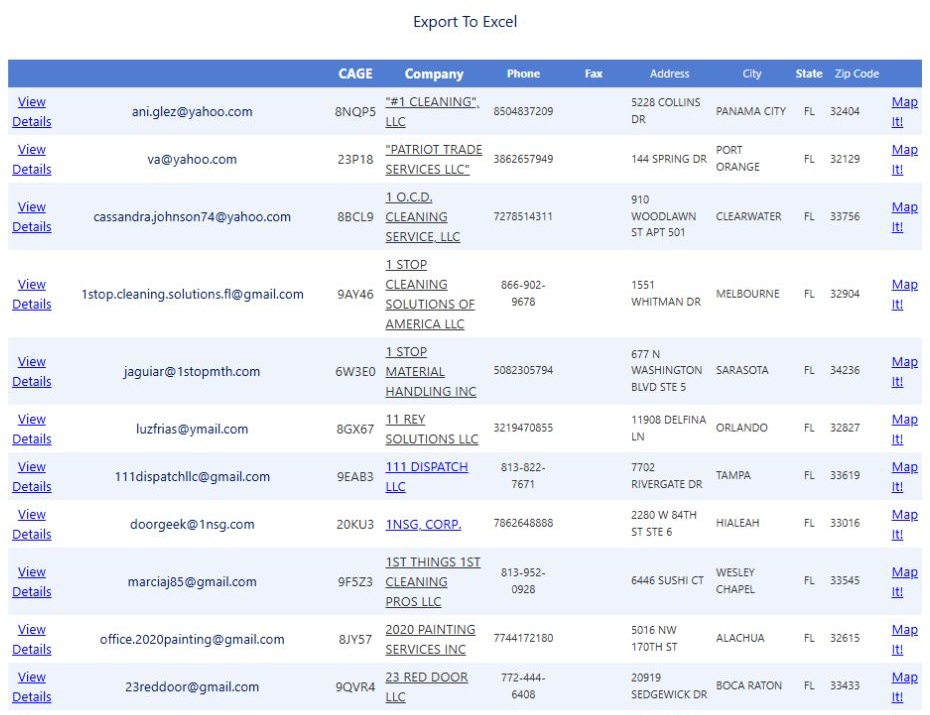930x715 pixels.
Task: Click the Phone column header
Action: coord(523,74)
